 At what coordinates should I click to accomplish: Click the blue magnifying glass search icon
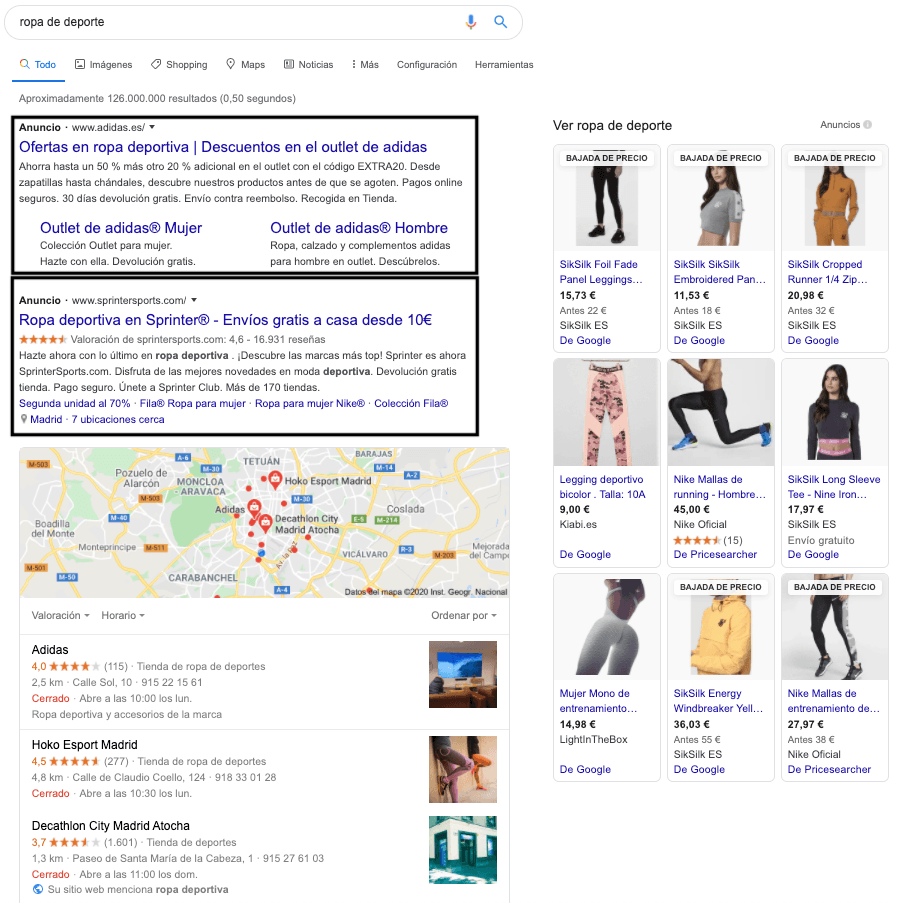point(501,22)
